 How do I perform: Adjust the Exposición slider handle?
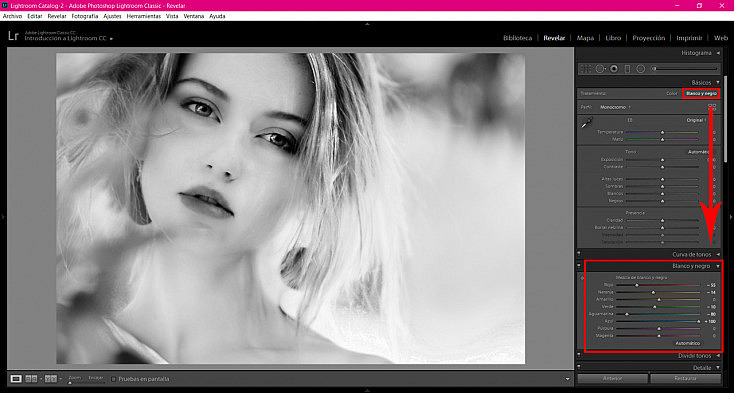pos(662,160)
